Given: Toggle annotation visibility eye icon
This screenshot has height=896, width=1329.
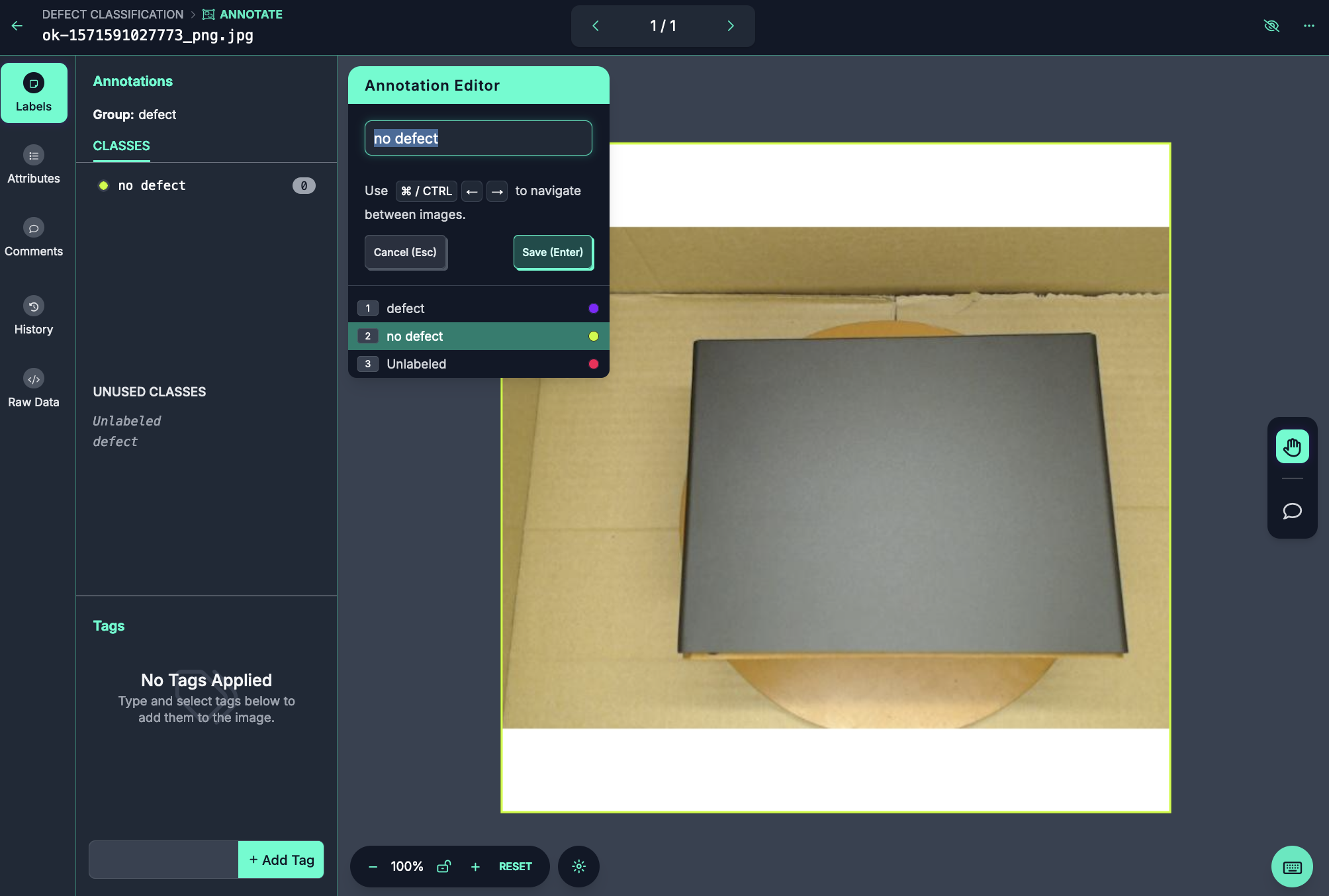Looking at the screenshot, I should point(1271,26).
